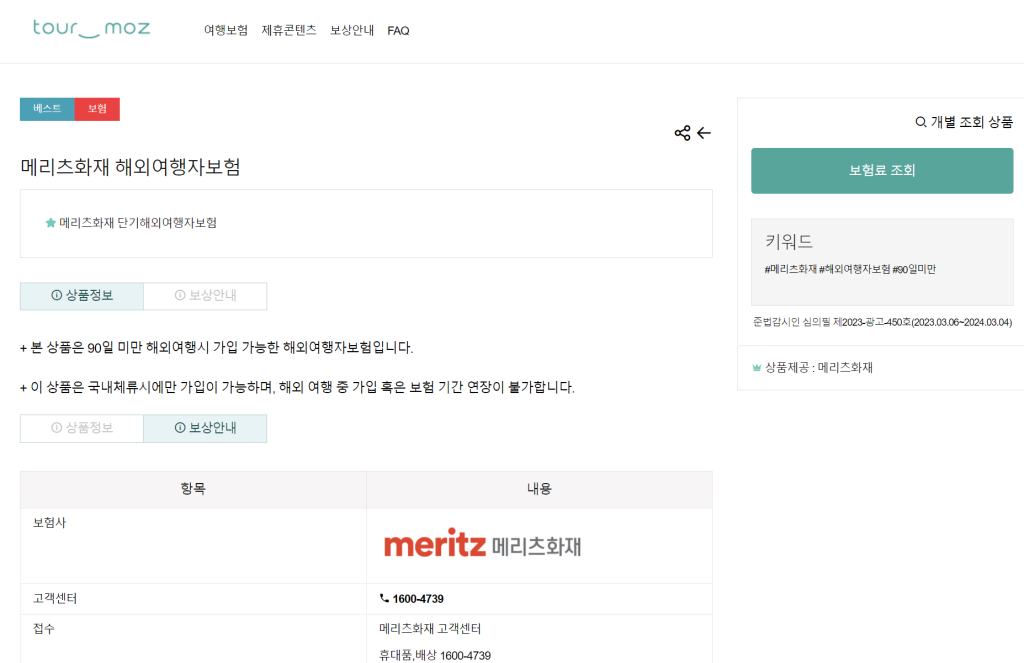The height and width of the screenshot is (663, 1024).
Task: Open the 보상안내 top menu item
Action: coord(352,30)
